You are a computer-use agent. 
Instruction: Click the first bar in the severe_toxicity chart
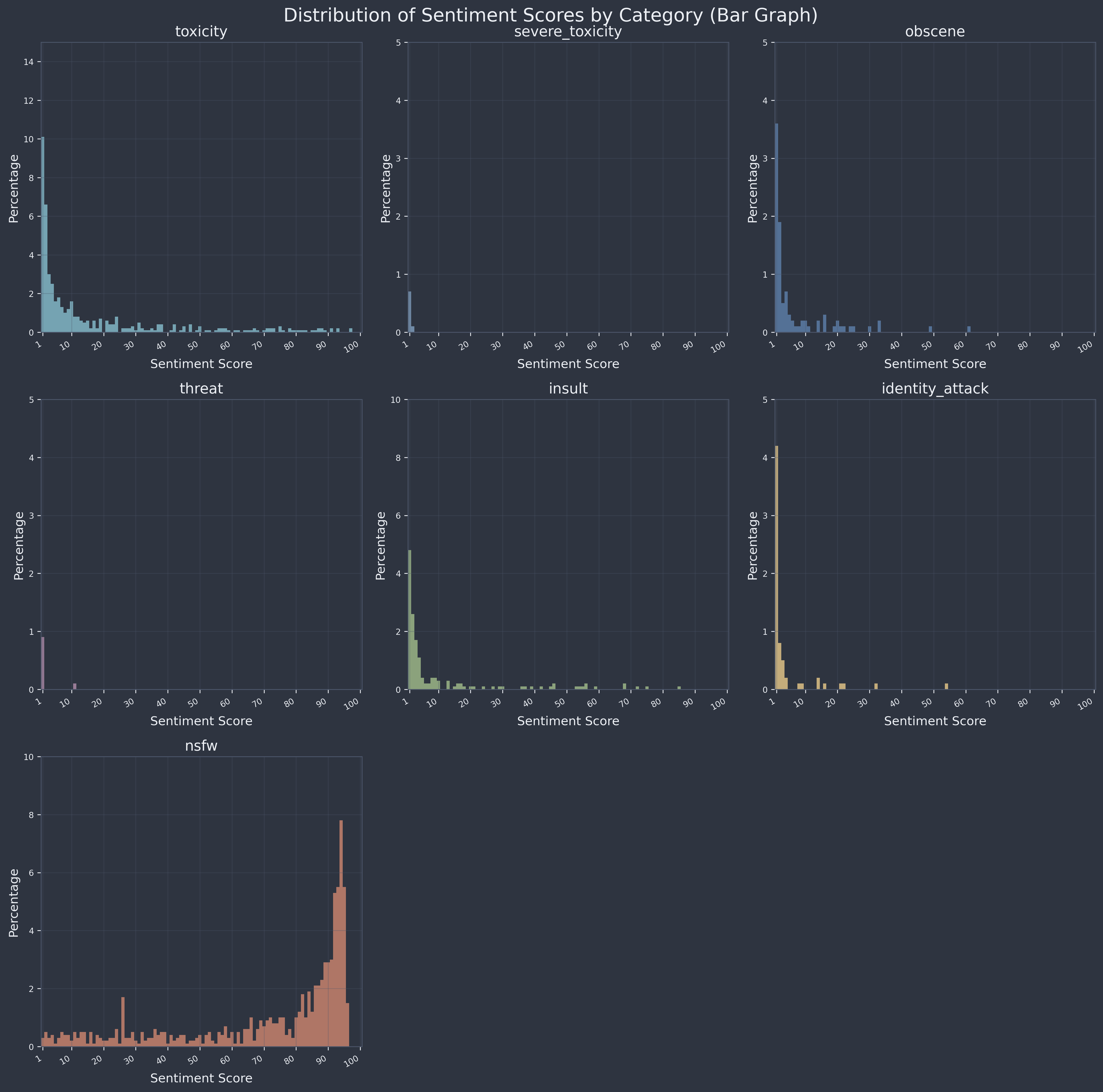pos(410,312)
